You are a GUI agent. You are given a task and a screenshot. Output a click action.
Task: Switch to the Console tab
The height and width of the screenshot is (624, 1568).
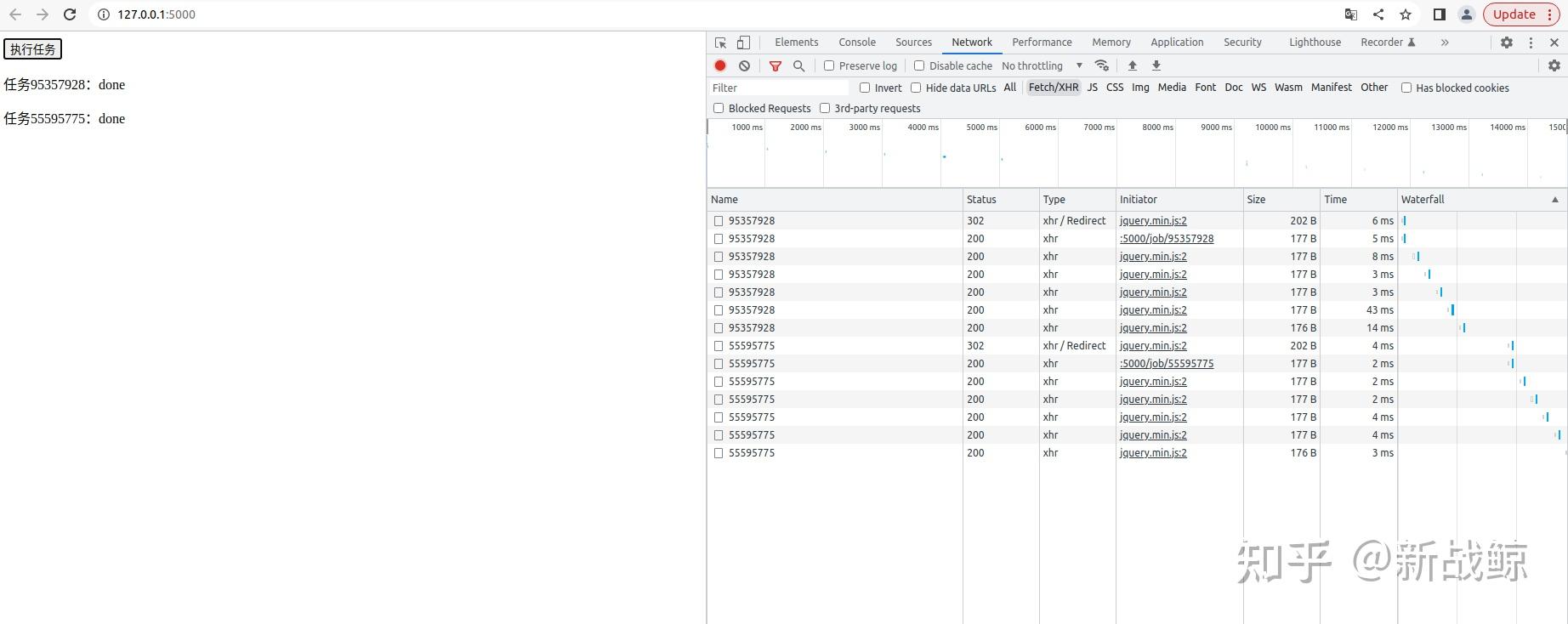click(x=856, y=43)
